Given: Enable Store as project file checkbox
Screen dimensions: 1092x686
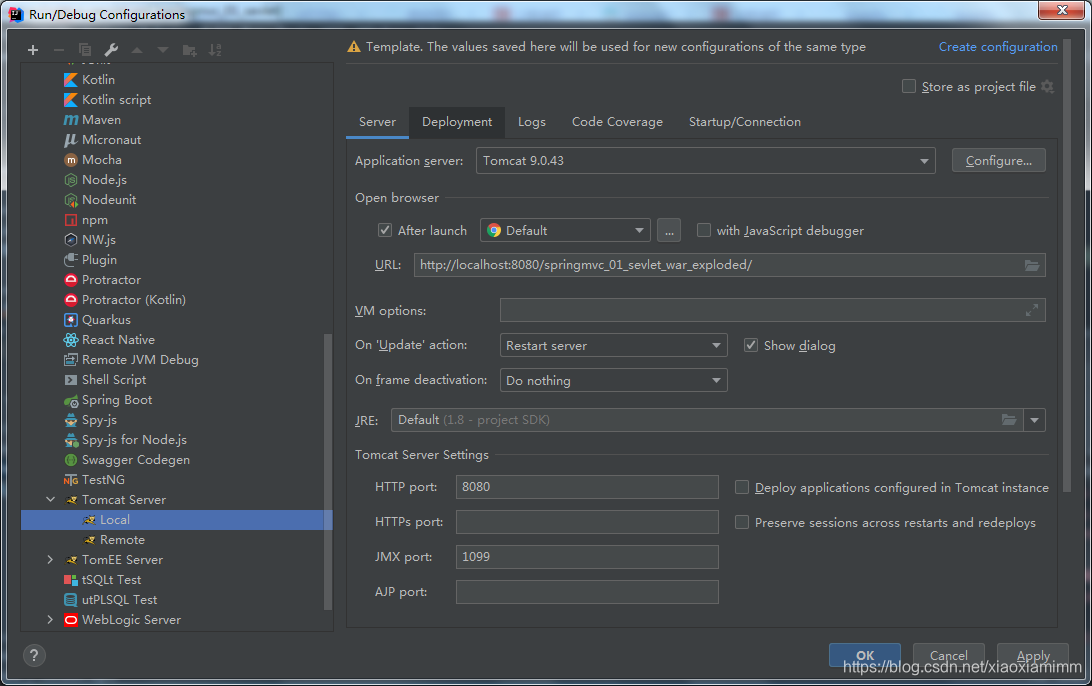Looking at the screenshot, I should pyautogui.click(x=909, y=86).
